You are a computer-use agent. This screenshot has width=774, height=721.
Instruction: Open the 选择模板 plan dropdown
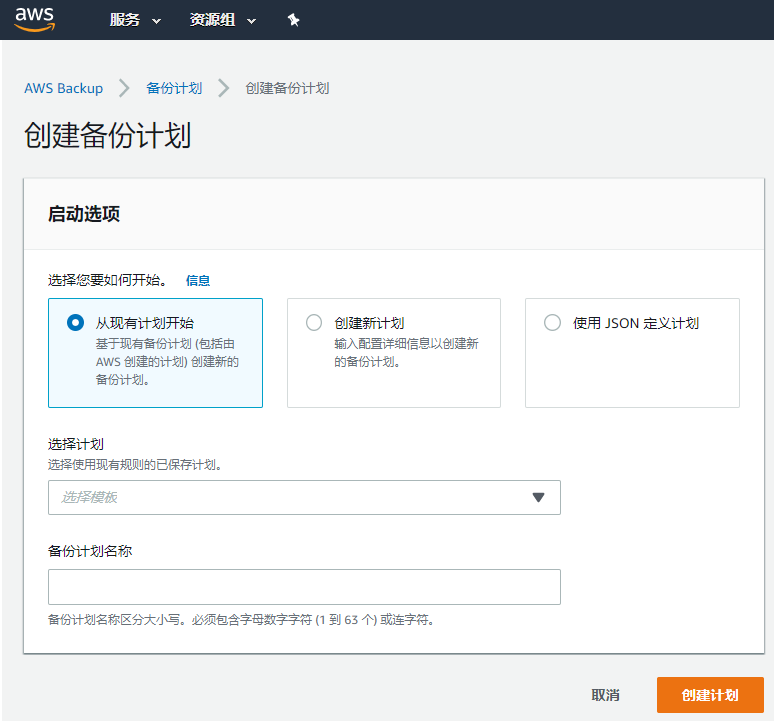pos(290,497)
